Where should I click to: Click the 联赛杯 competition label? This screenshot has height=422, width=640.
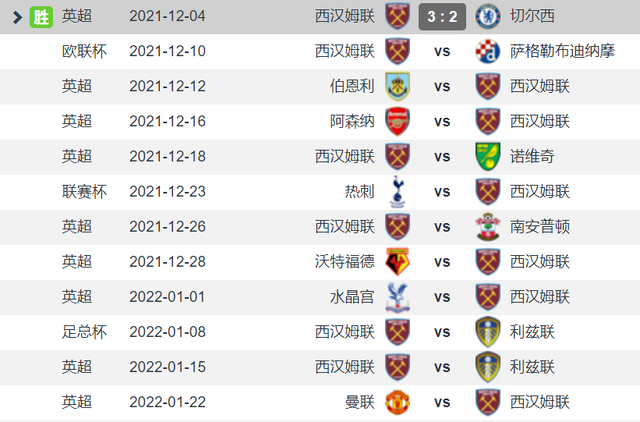pyautogui.click(x=84, y=192)
